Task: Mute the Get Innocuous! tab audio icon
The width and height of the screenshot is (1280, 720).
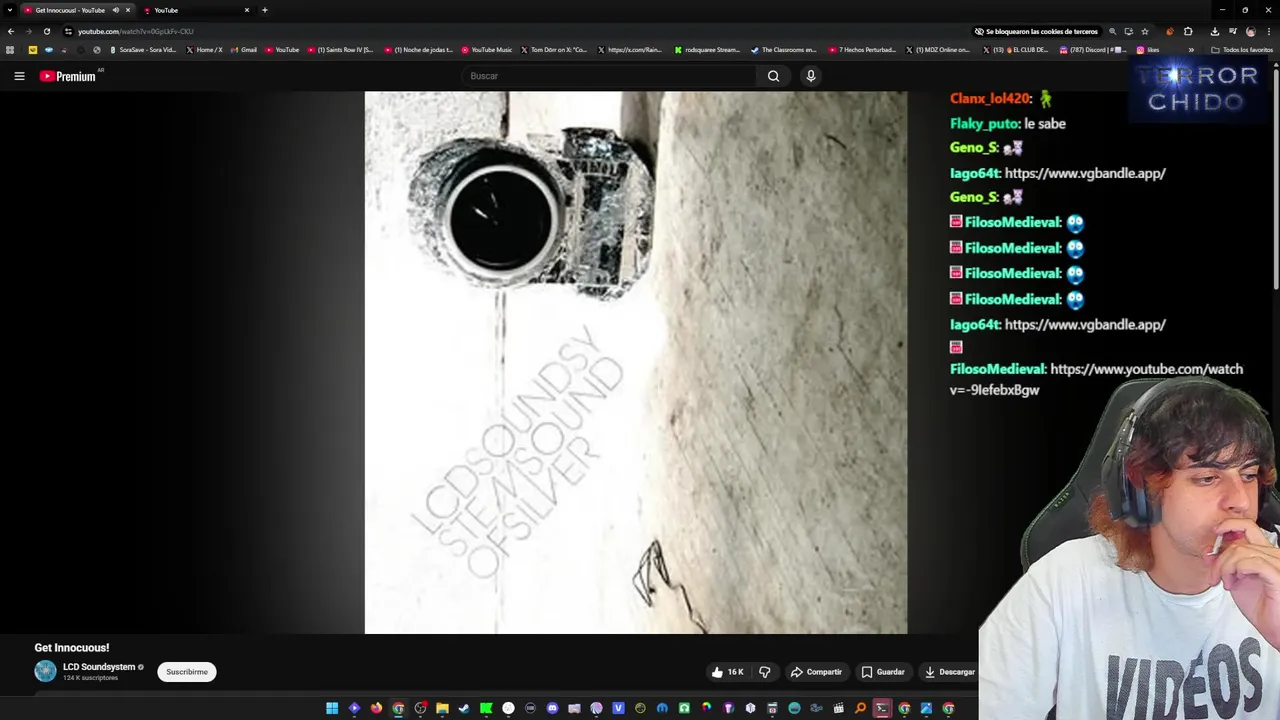Action: pos(115,10)
